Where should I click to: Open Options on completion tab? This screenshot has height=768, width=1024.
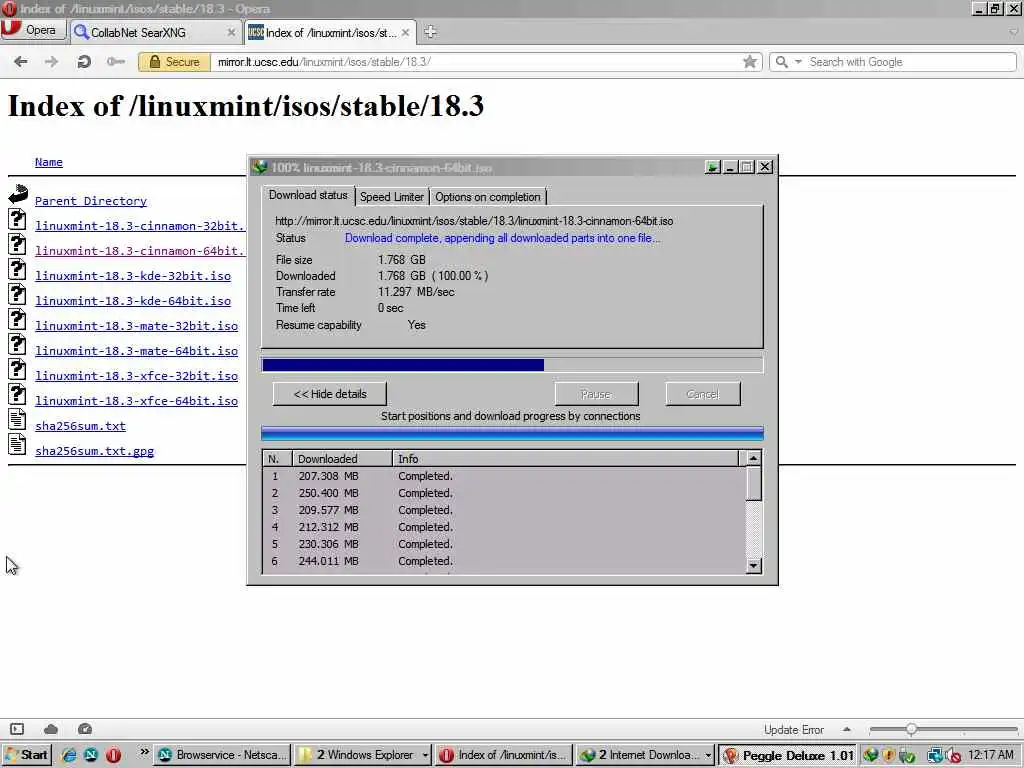coord(488,197)
